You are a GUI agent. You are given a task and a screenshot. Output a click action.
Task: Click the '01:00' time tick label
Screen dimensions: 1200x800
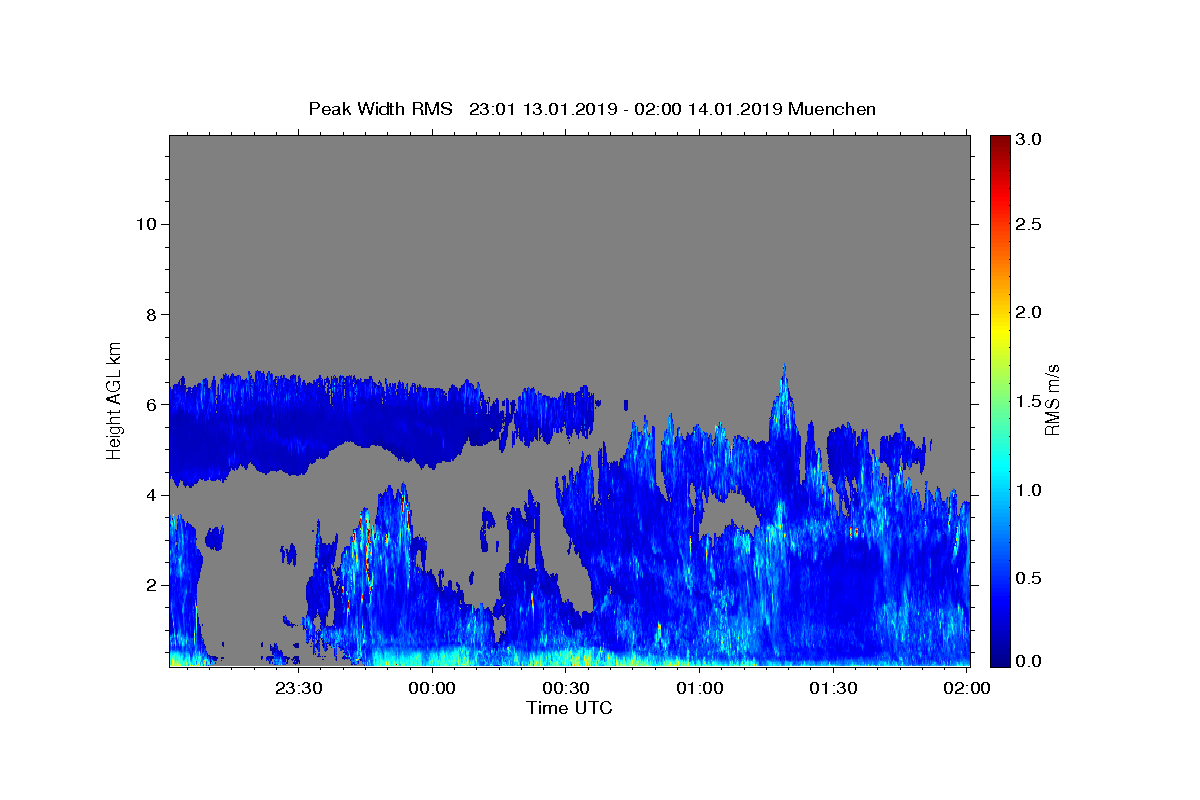[700, 689]
